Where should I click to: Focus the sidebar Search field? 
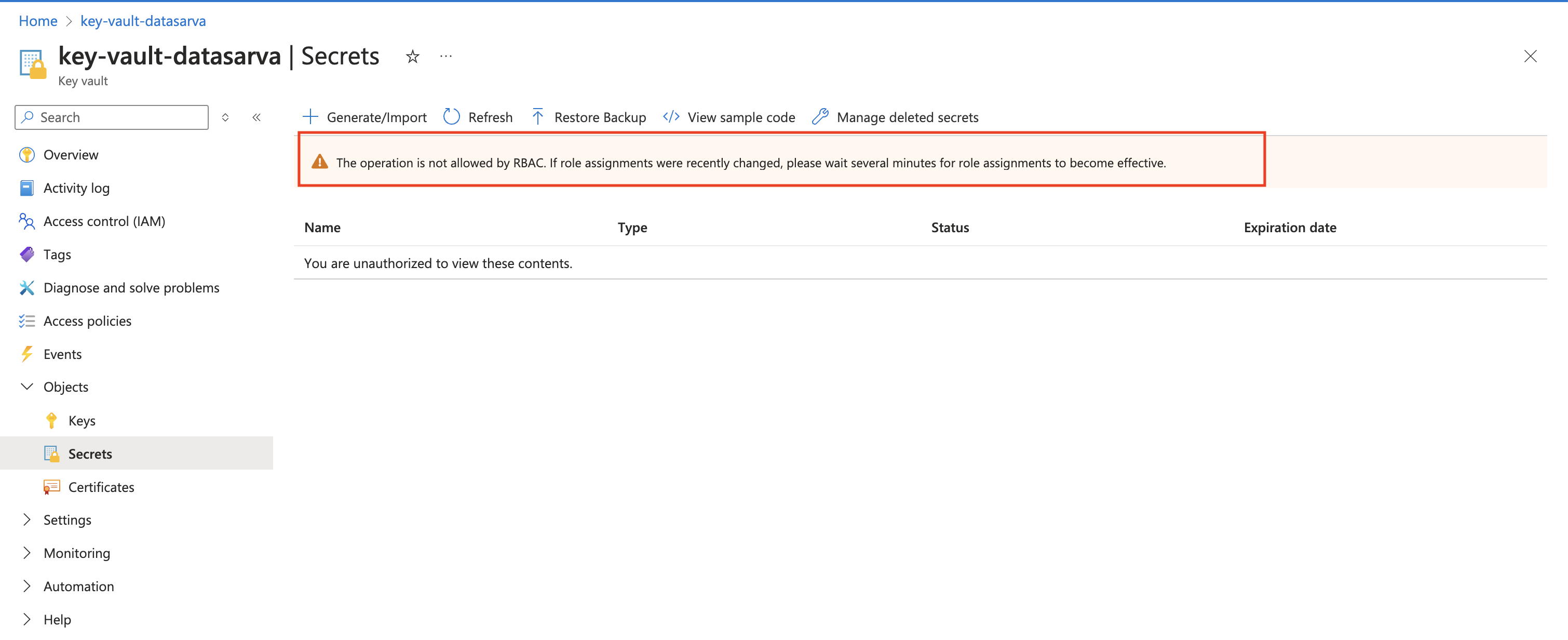click(x=112, y=117)
